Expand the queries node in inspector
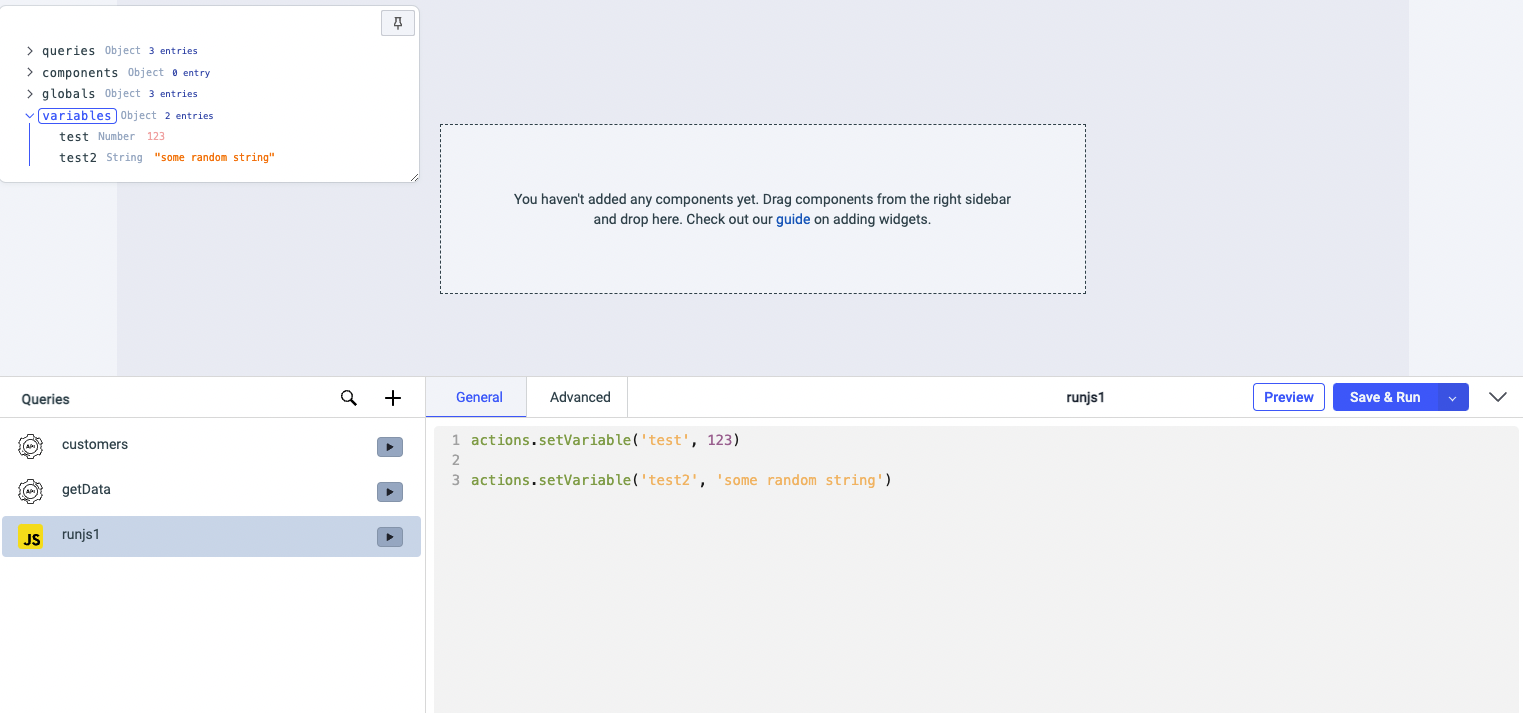Screen dimensions: 1523x713 tap(30, 51)
